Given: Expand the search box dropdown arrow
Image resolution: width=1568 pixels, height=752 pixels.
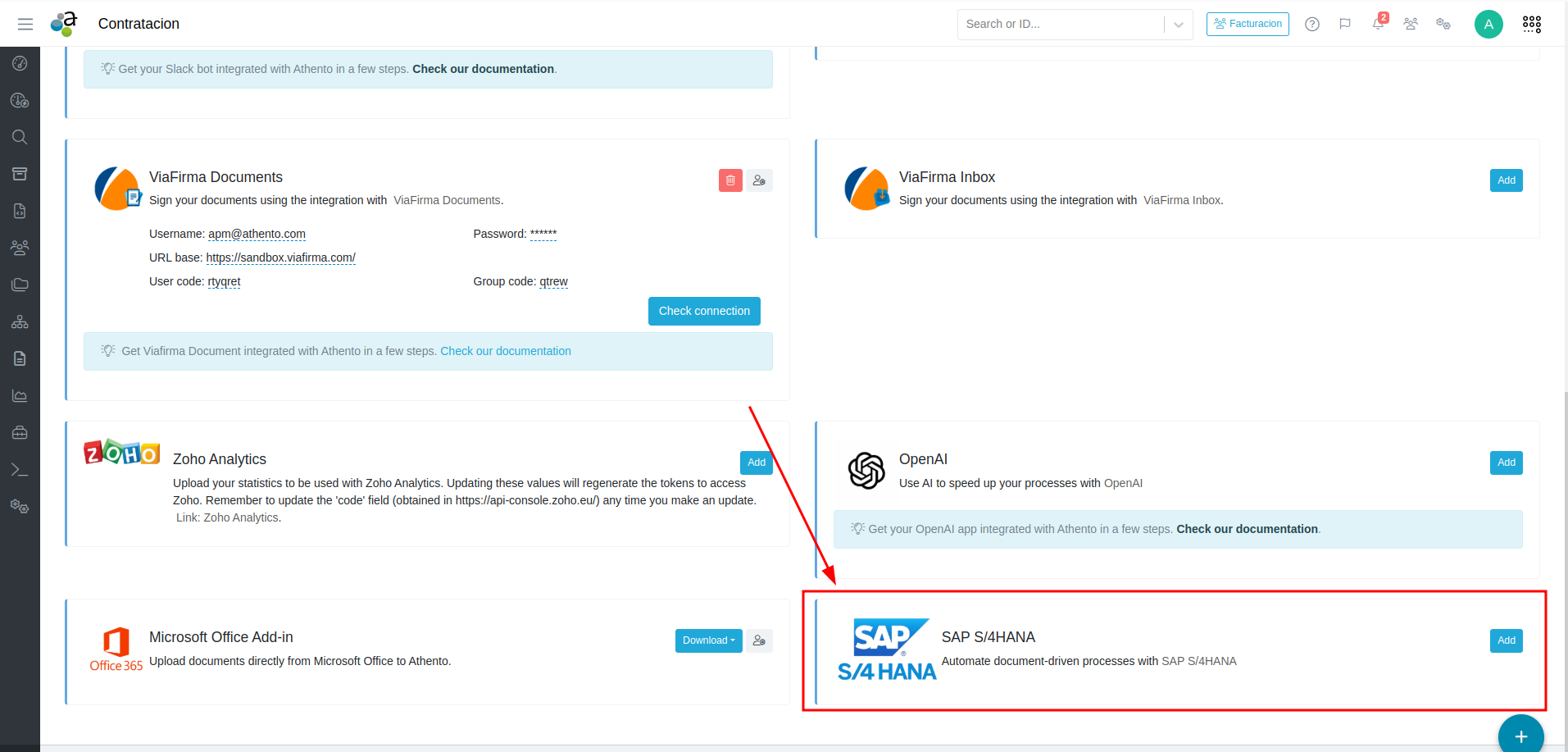Looking at the screenshot, I should pyautogui.click(x=1178, y=25).
